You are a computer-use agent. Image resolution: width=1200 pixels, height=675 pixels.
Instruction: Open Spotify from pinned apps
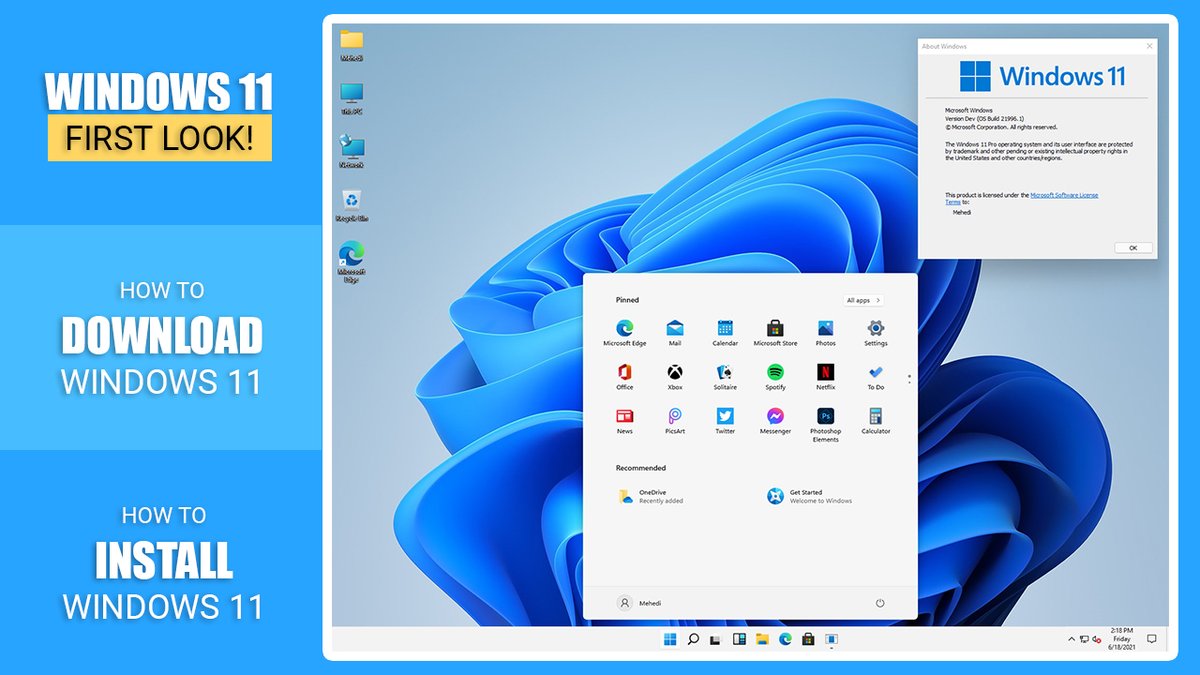tap(775, 376)
